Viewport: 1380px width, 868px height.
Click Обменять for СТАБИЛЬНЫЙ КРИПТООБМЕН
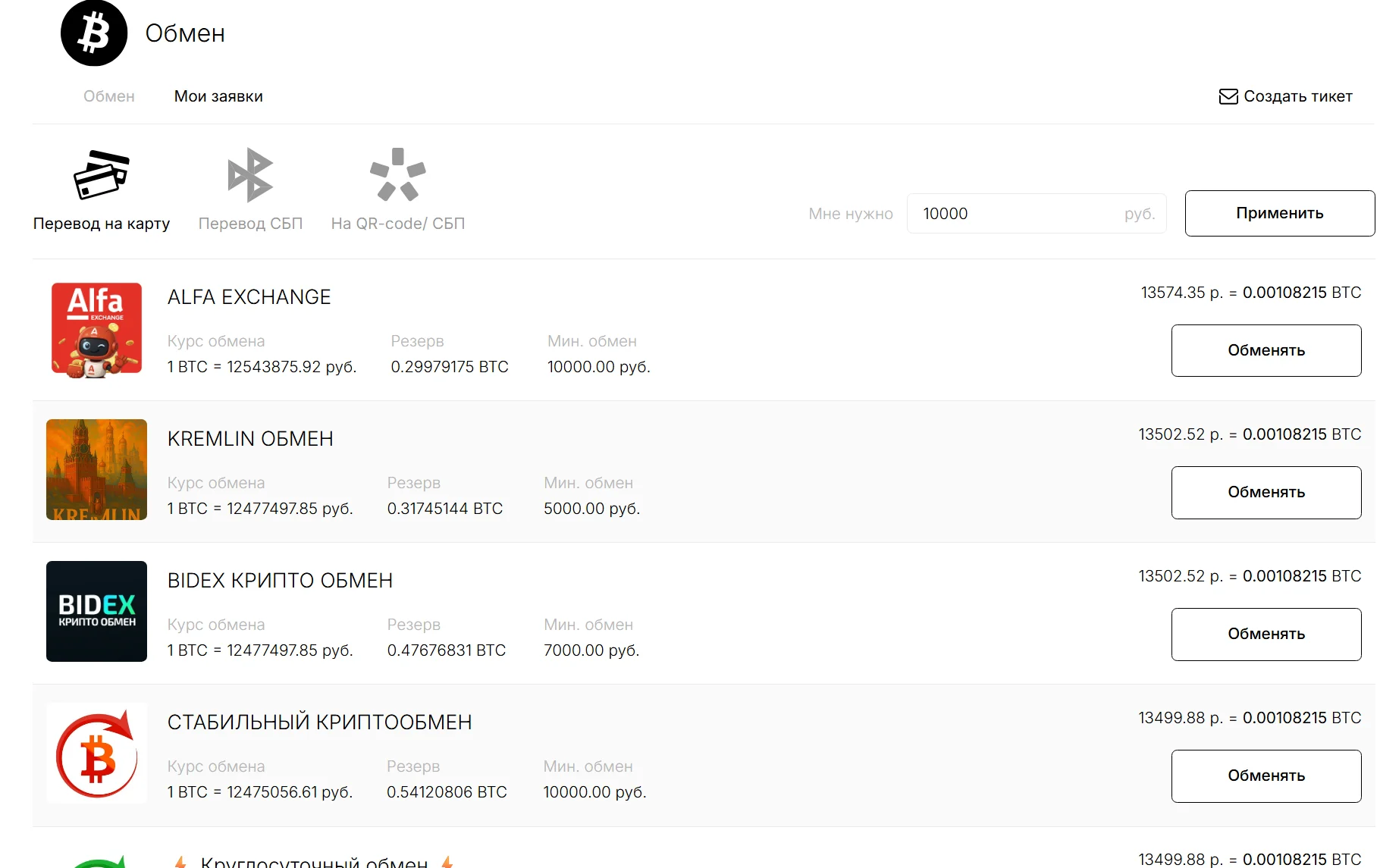click(1266, 776)
